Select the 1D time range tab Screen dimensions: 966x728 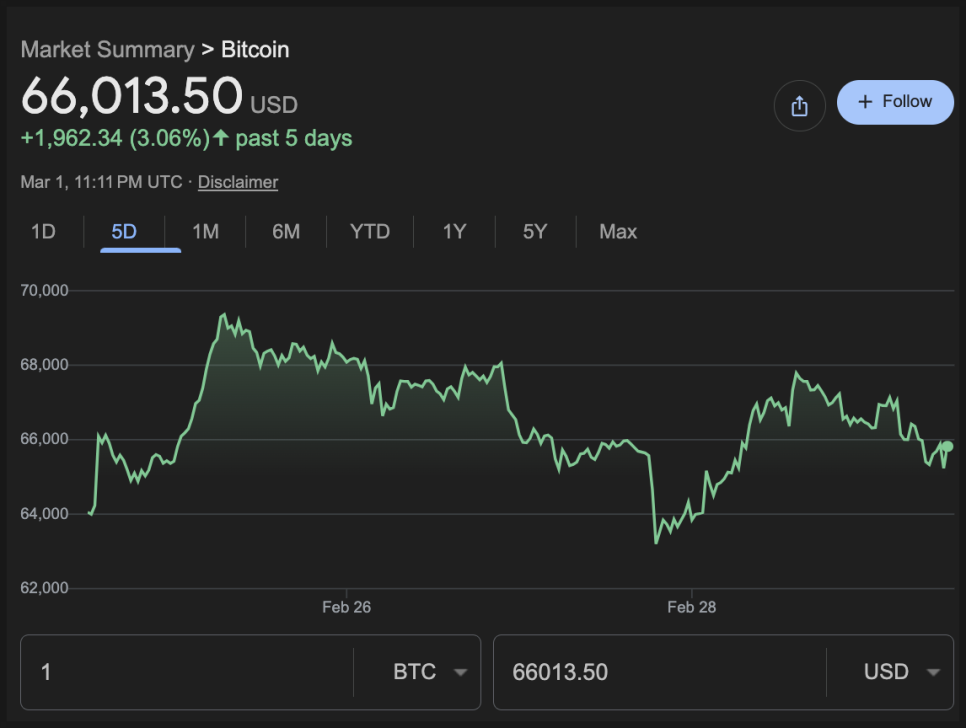click(x=43, y=232)
